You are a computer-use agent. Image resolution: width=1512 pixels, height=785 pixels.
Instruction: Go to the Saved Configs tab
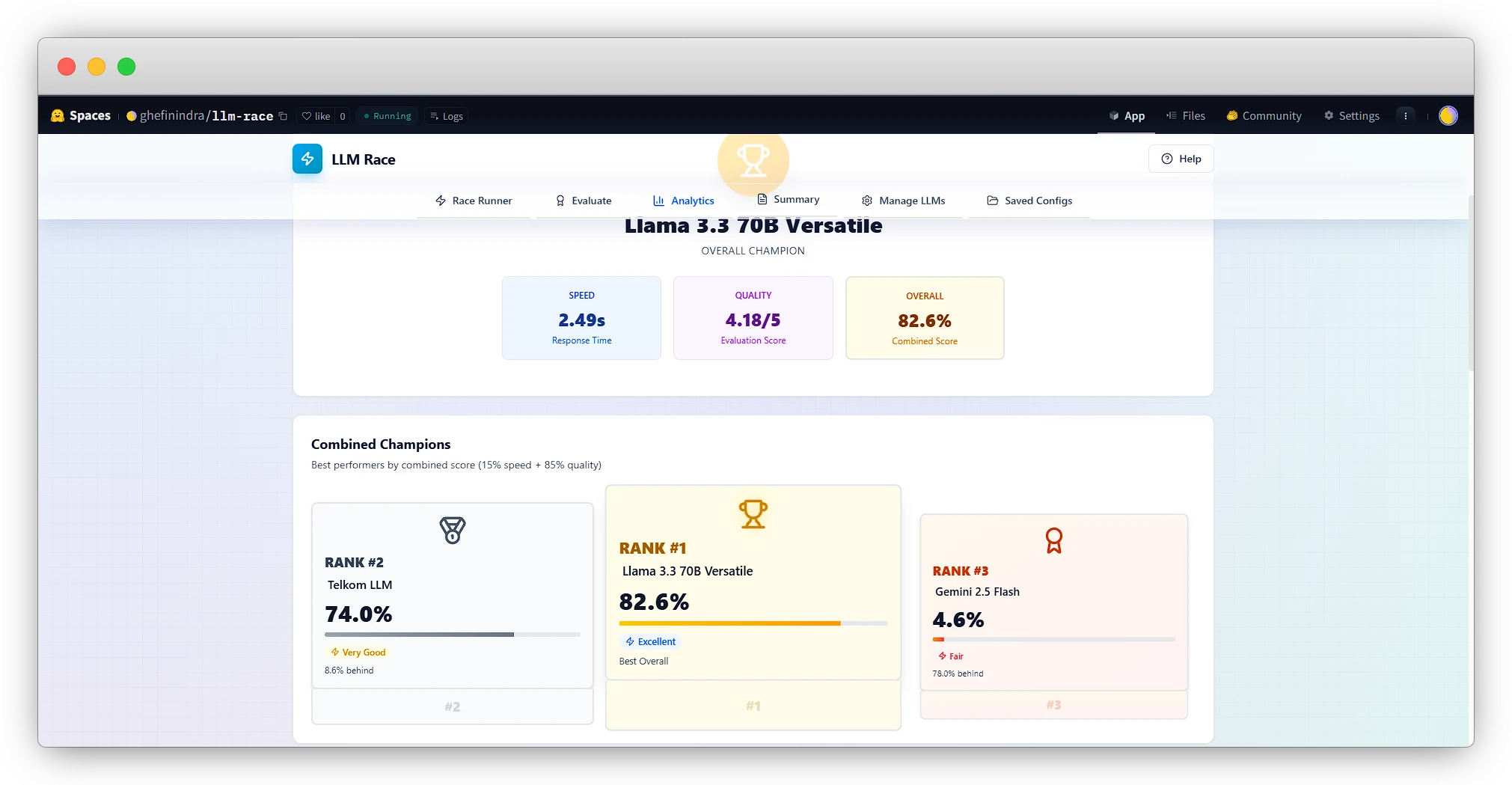tap(1029, 201)
